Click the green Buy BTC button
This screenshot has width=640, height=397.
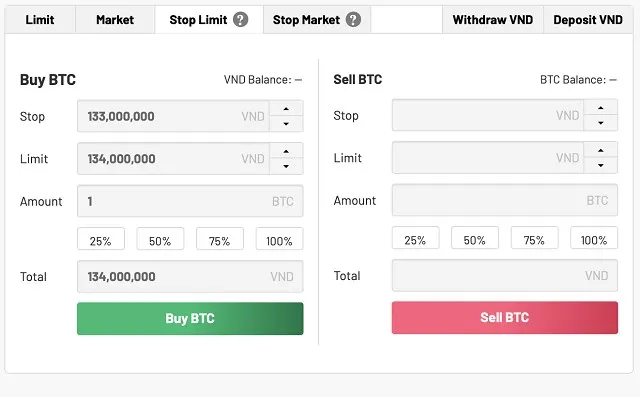click(190, 318)
